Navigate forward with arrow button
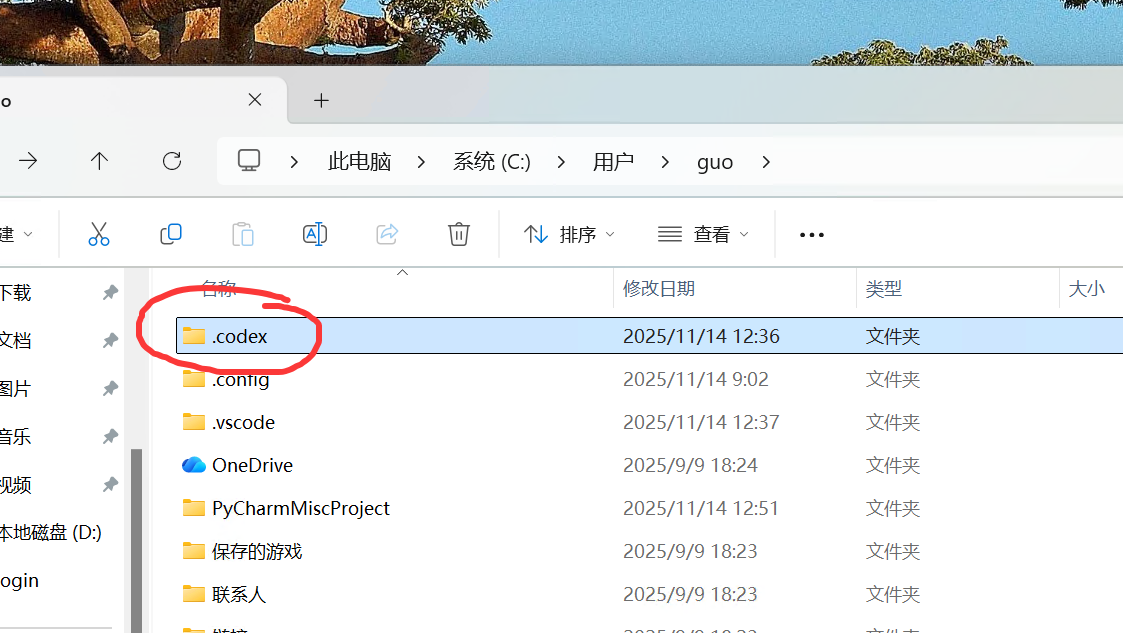This screenshot has height=633, width=1123. point(28,161)
